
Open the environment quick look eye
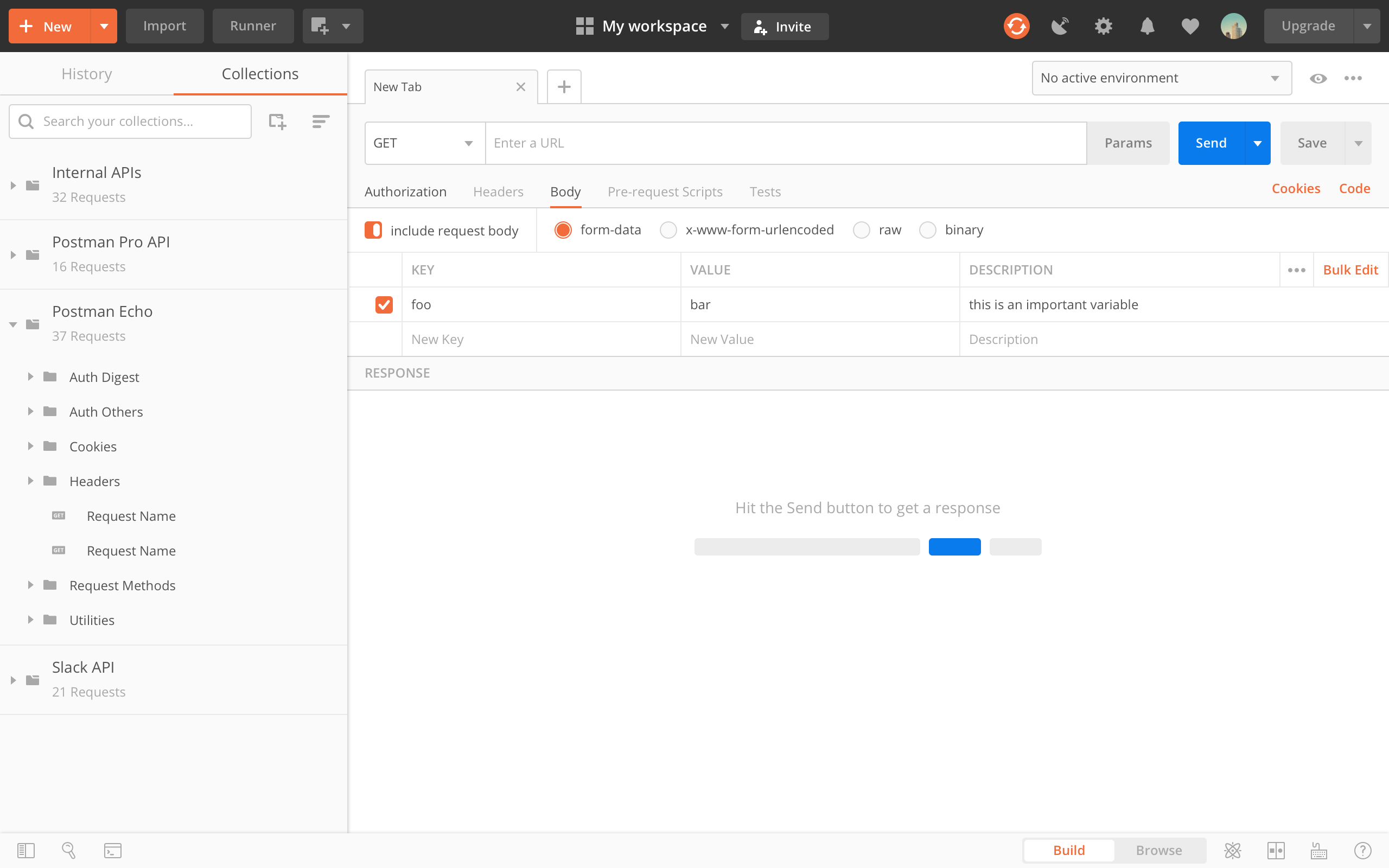(x=1318, y=79)
